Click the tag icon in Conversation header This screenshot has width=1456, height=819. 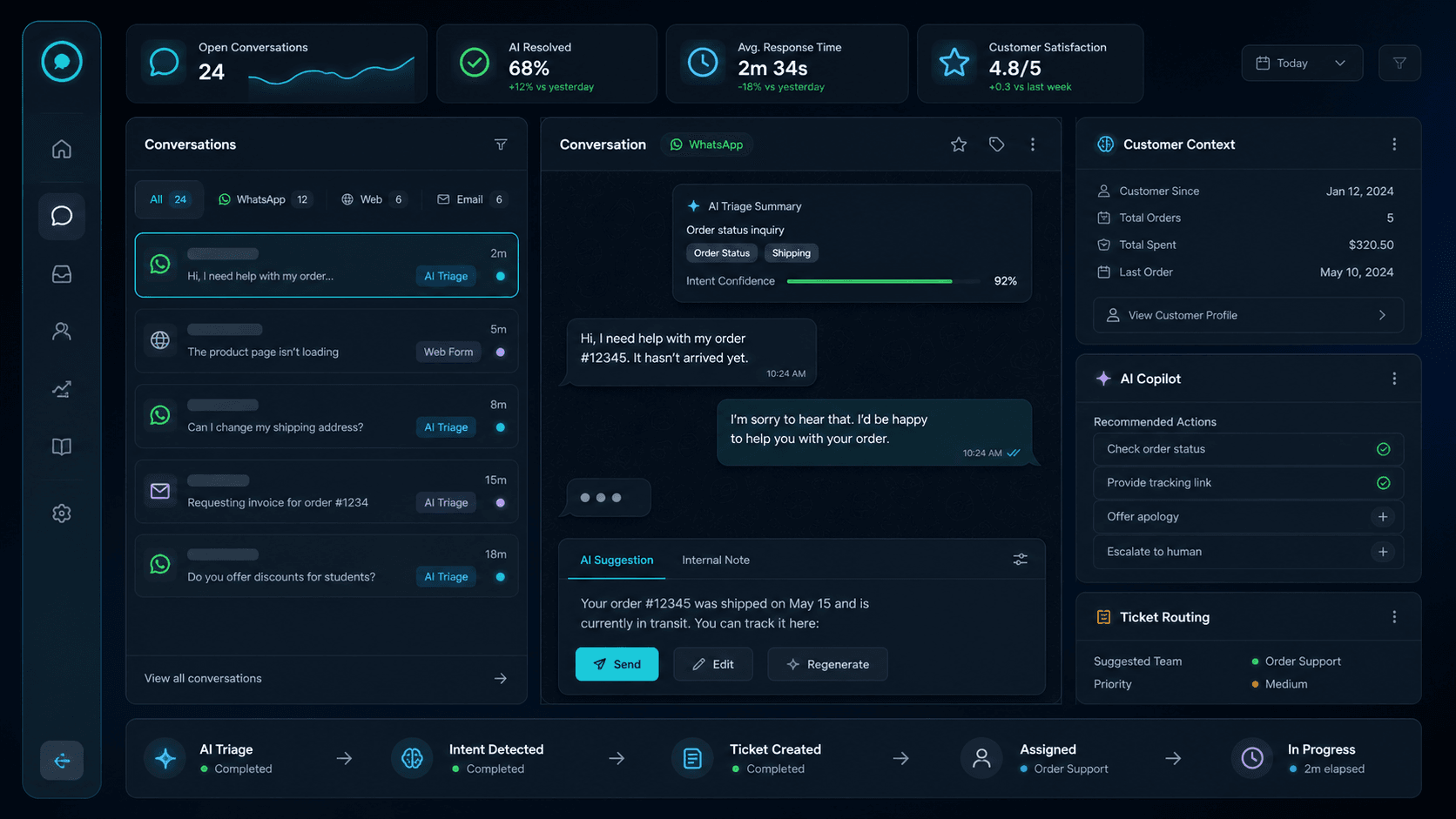(996, 144)
